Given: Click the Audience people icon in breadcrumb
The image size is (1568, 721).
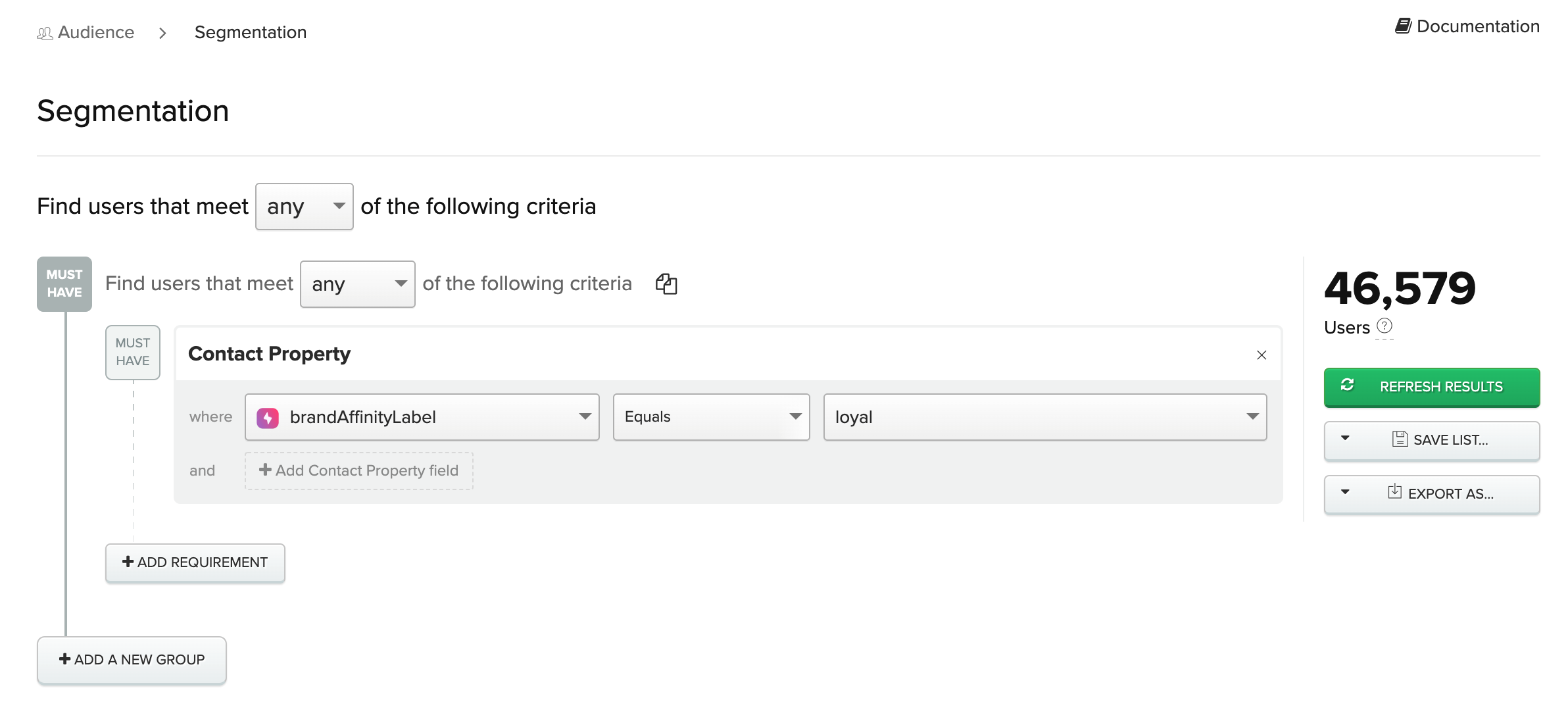Looking at the screenshot, I should pos(45,33).
